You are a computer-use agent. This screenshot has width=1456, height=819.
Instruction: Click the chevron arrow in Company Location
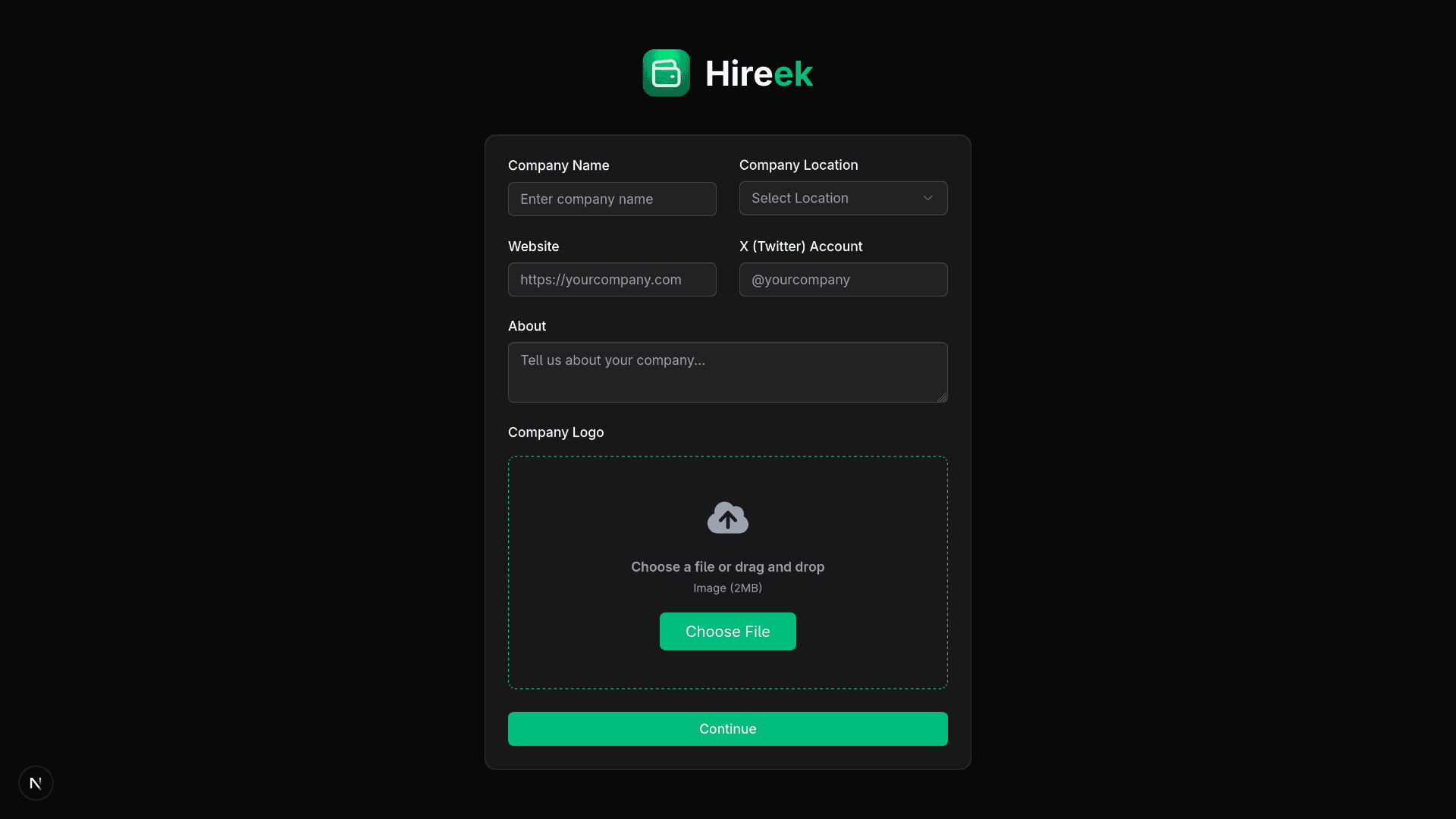[x=927, y=198]
